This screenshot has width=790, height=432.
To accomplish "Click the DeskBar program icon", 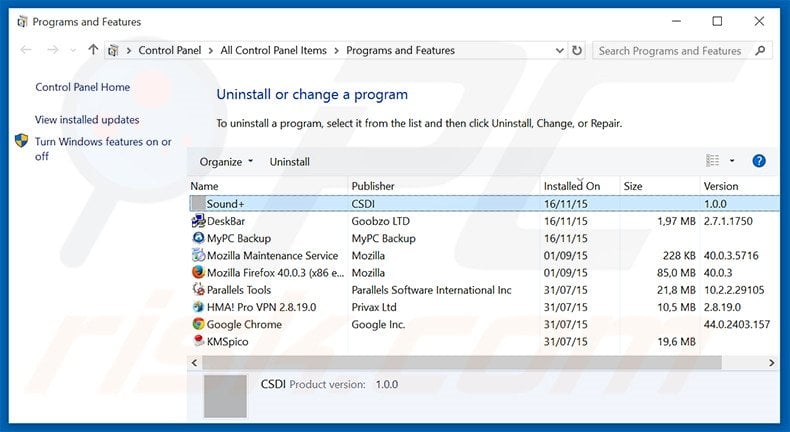I will [x=198, y=221].
